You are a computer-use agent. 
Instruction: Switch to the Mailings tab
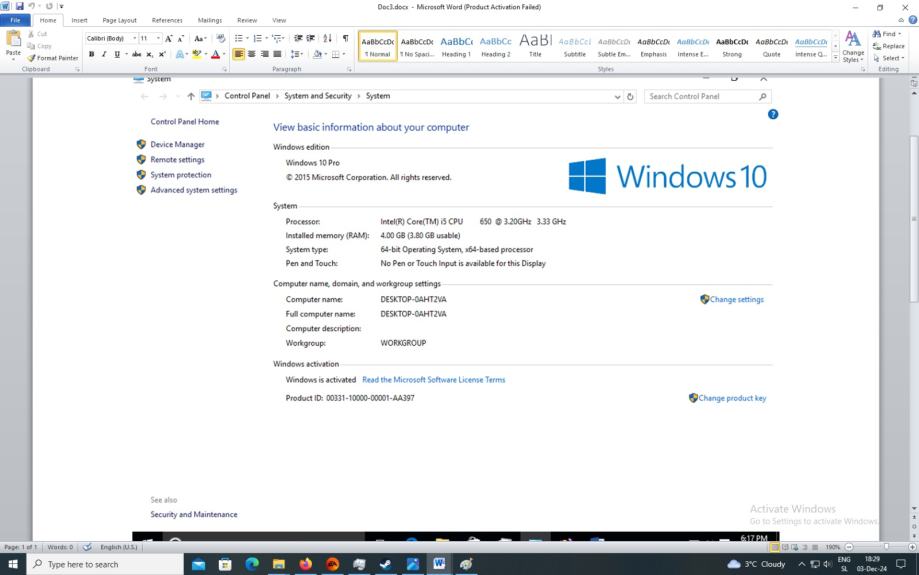[210, 20]
